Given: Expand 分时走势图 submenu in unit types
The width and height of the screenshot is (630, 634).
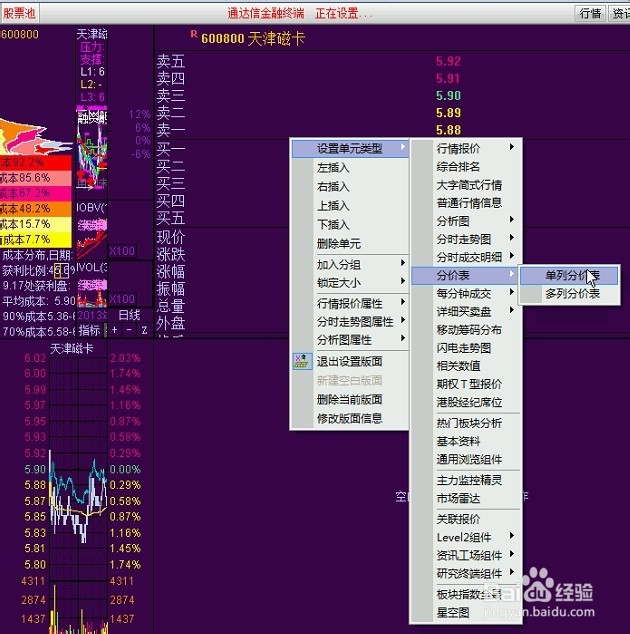Looking at the screenshot, I should [x=467, y=239].
